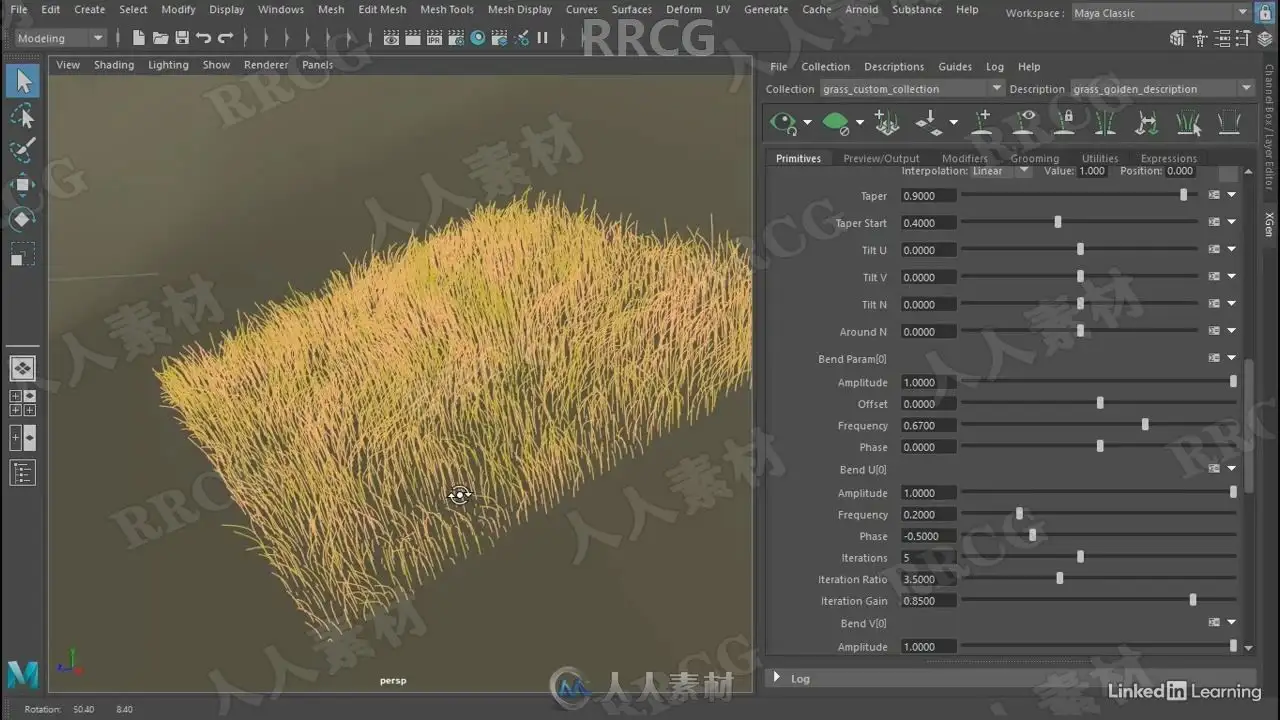Click the Lighting viewport menu
The height and width of the screenshot is (720, 1280).
[x=168, y=65]
